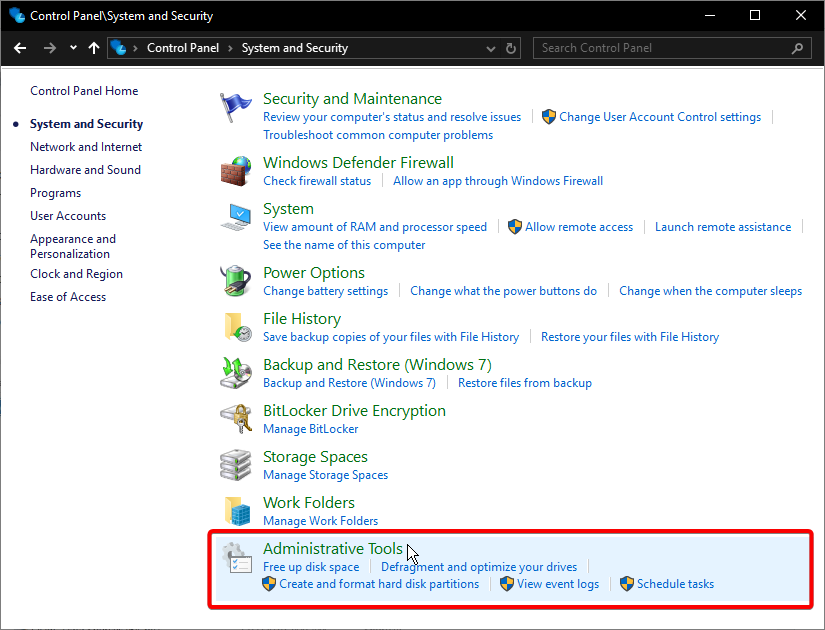This screenshot has height=630, width=825.
Task: Click Restore files from backup
Action: click(x=525, y=383)
